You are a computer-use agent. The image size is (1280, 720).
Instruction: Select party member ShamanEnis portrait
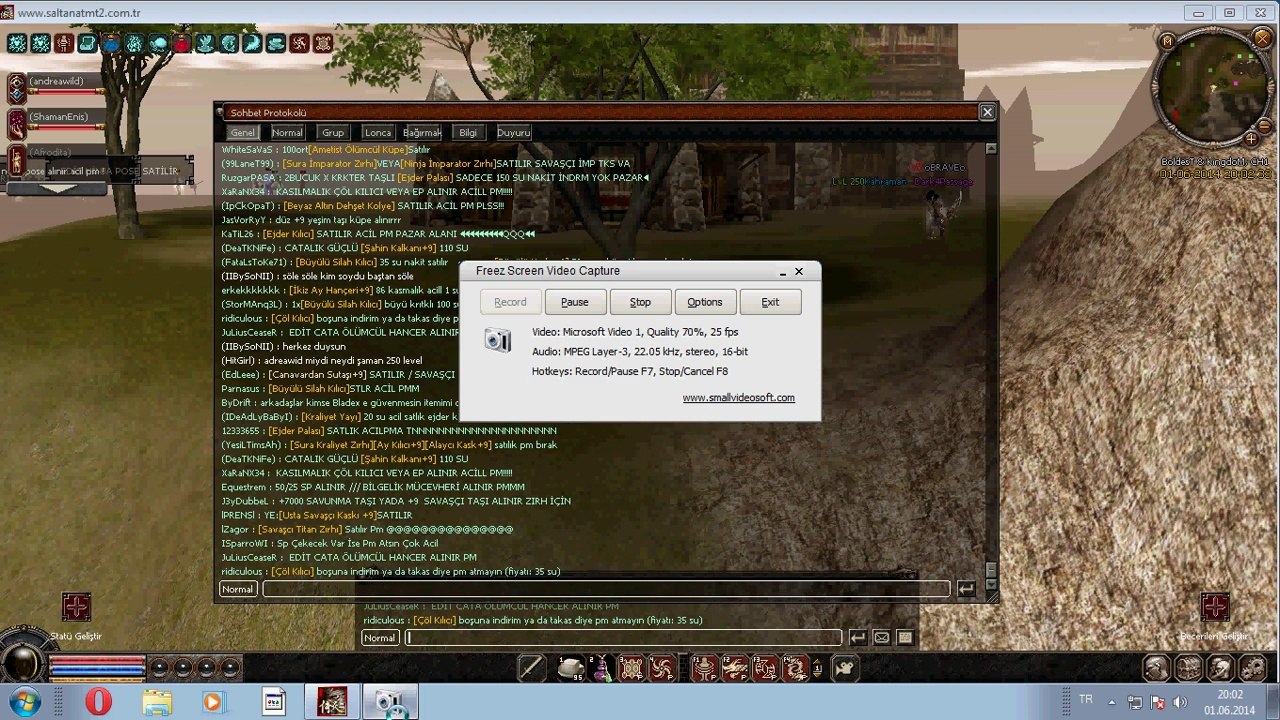17,124
